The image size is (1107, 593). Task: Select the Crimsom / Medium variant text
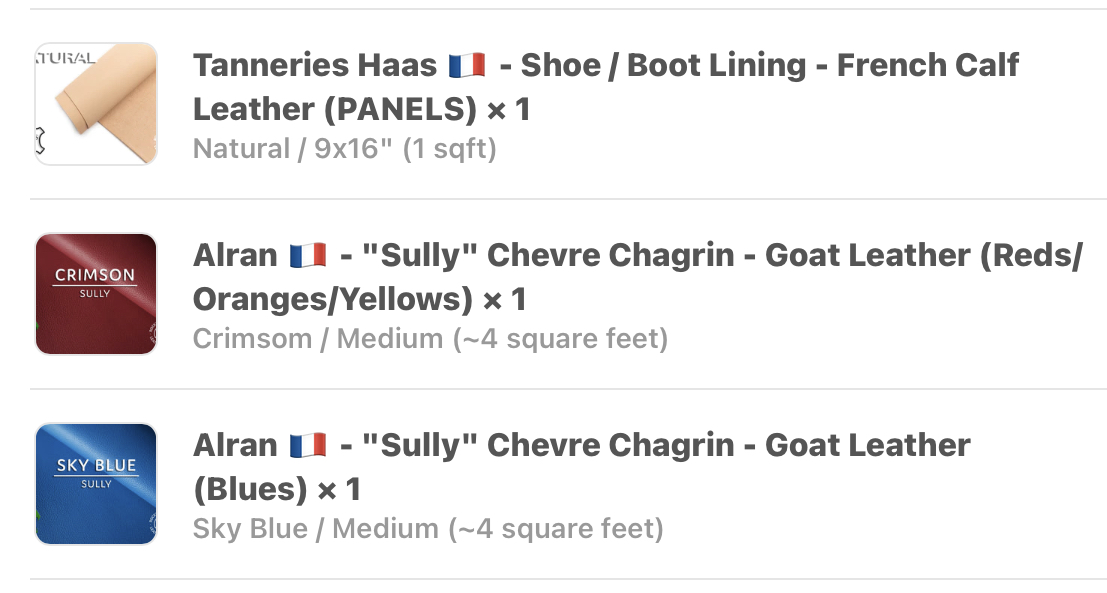click(430, 339)
